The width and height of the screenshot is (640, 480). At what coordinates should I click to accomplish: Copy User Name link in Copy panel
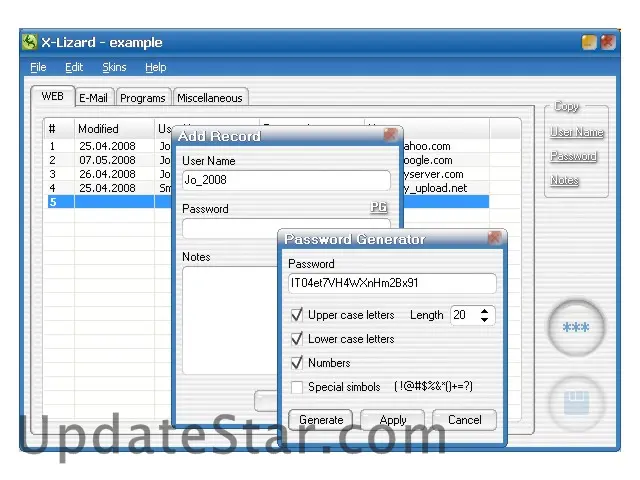pos(577,132)
